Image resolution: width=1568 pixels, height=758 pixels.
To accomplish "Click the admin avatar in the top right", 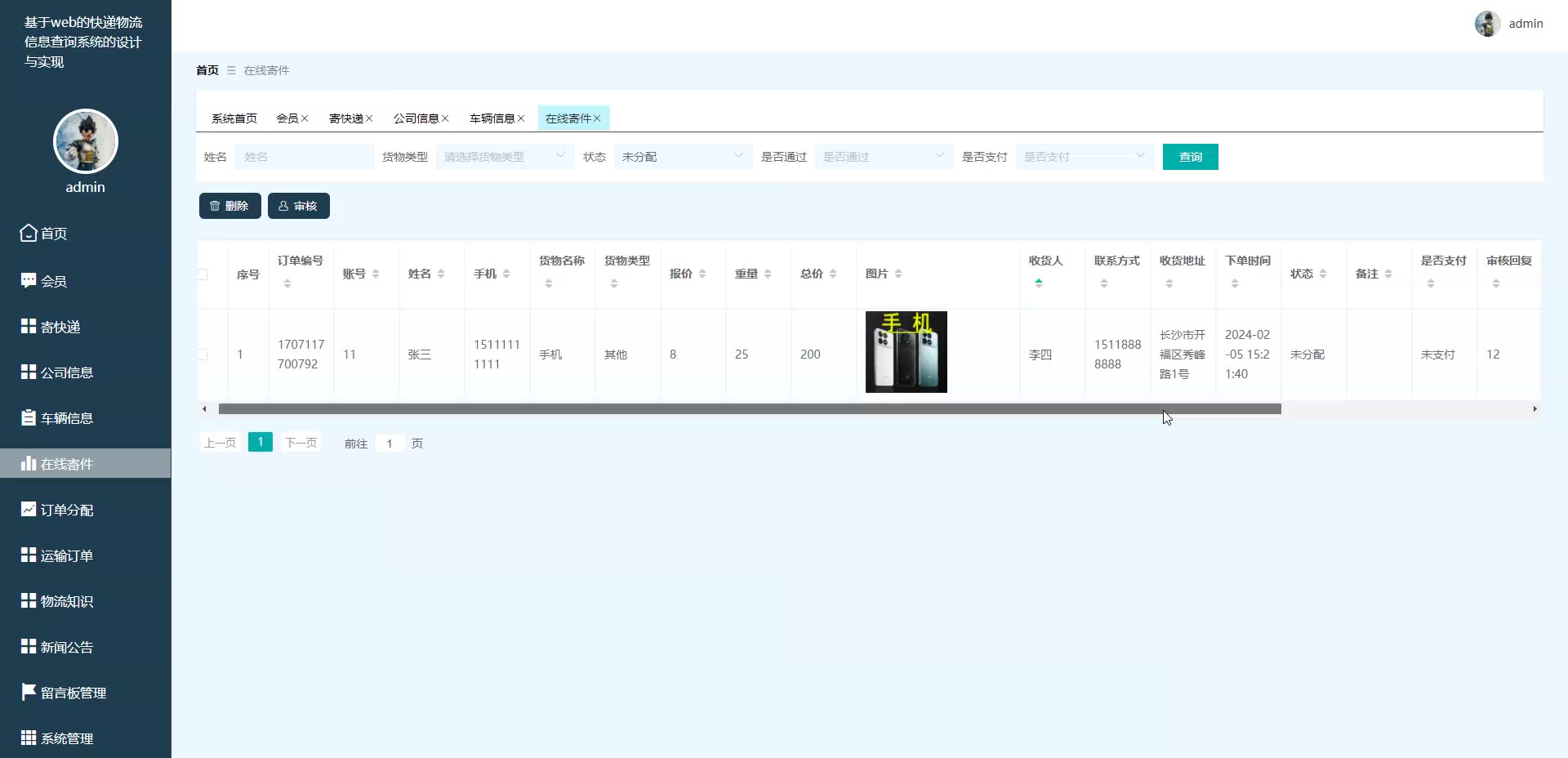I will pos(1487,24).
